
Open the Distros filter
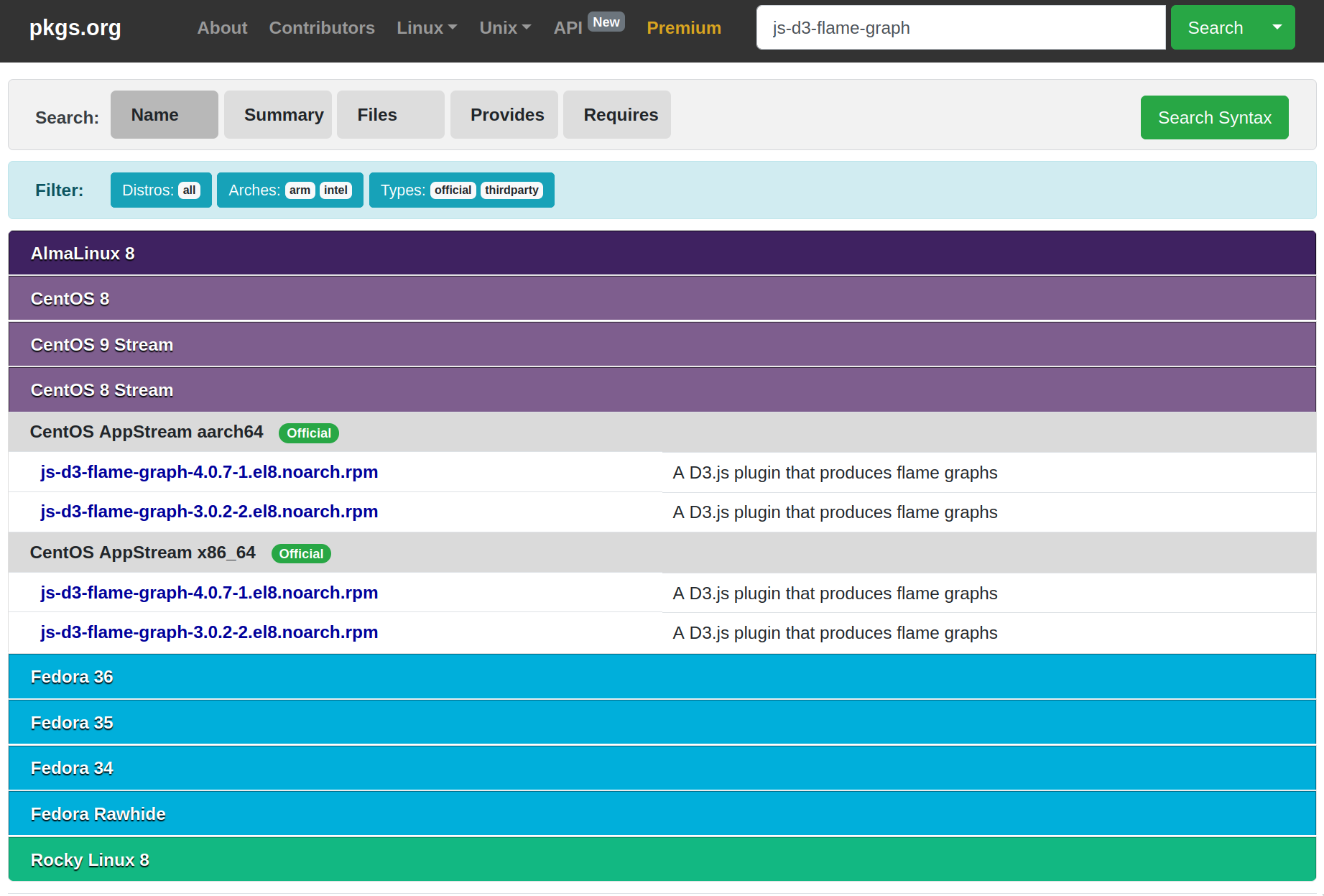click(161, 190)
